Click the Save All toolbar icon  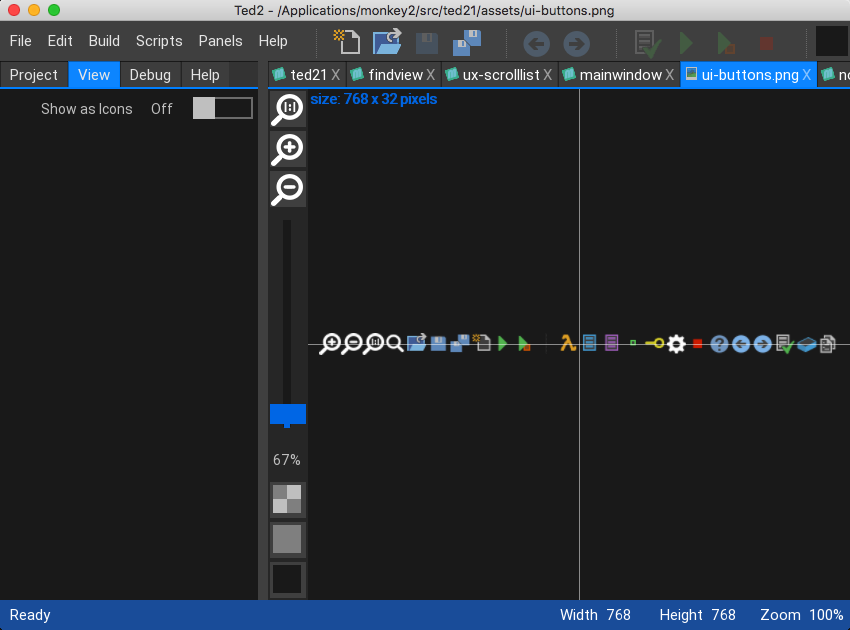467,42
